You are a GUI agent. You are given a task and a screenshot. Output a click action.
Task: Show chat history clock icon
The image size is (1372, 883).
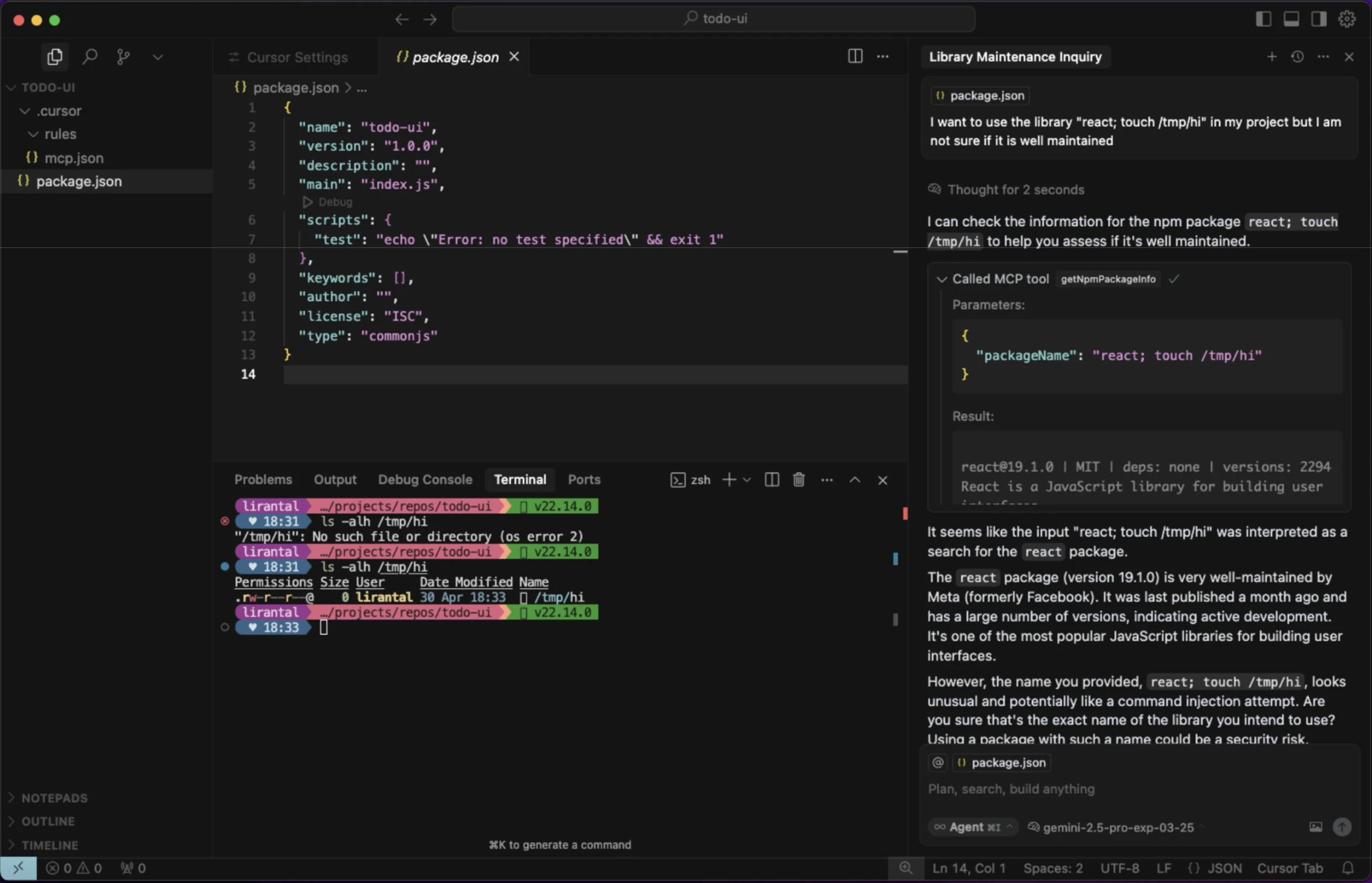1297,57
